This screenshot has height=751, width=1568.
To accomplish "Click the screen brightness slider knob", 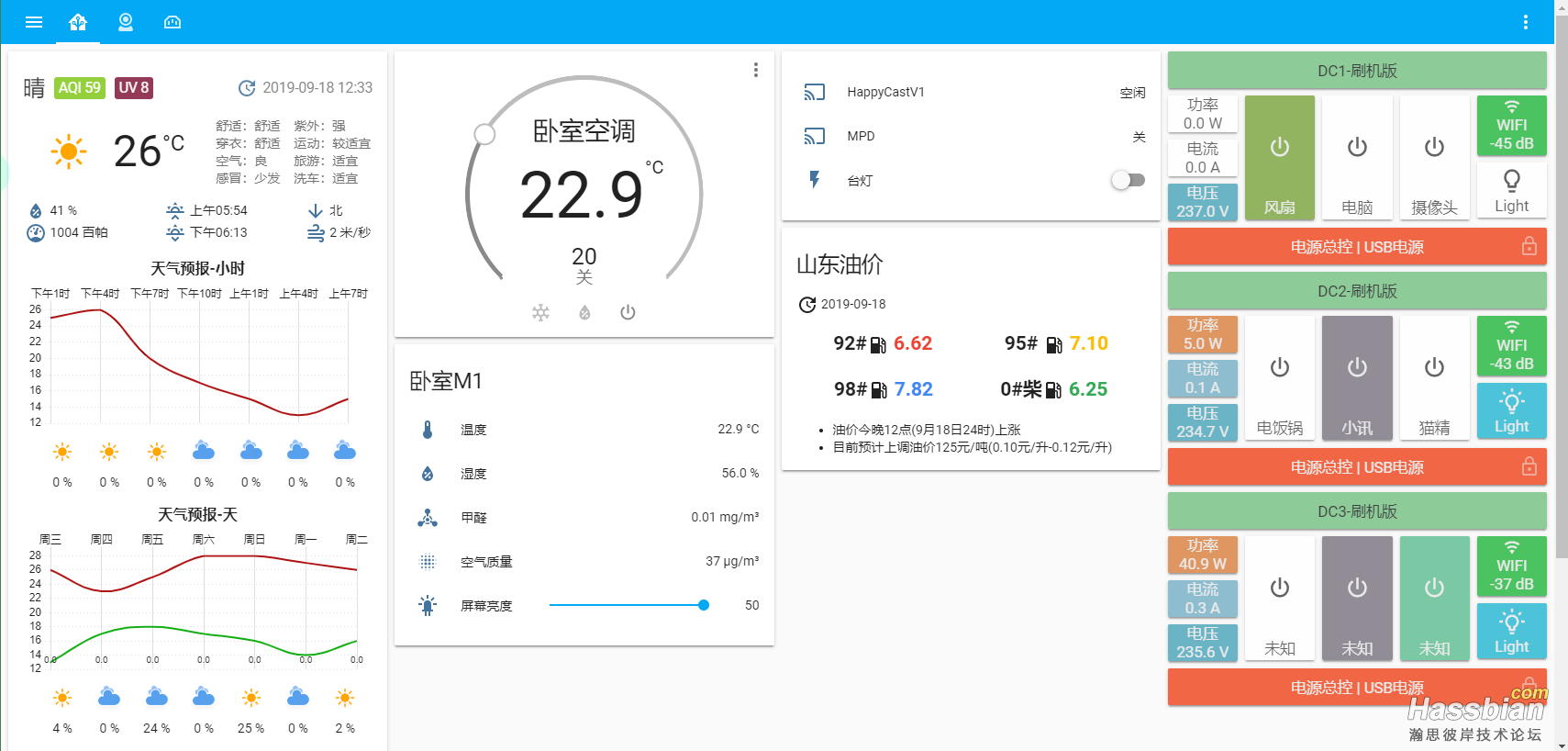I will [x=704, y=605].
